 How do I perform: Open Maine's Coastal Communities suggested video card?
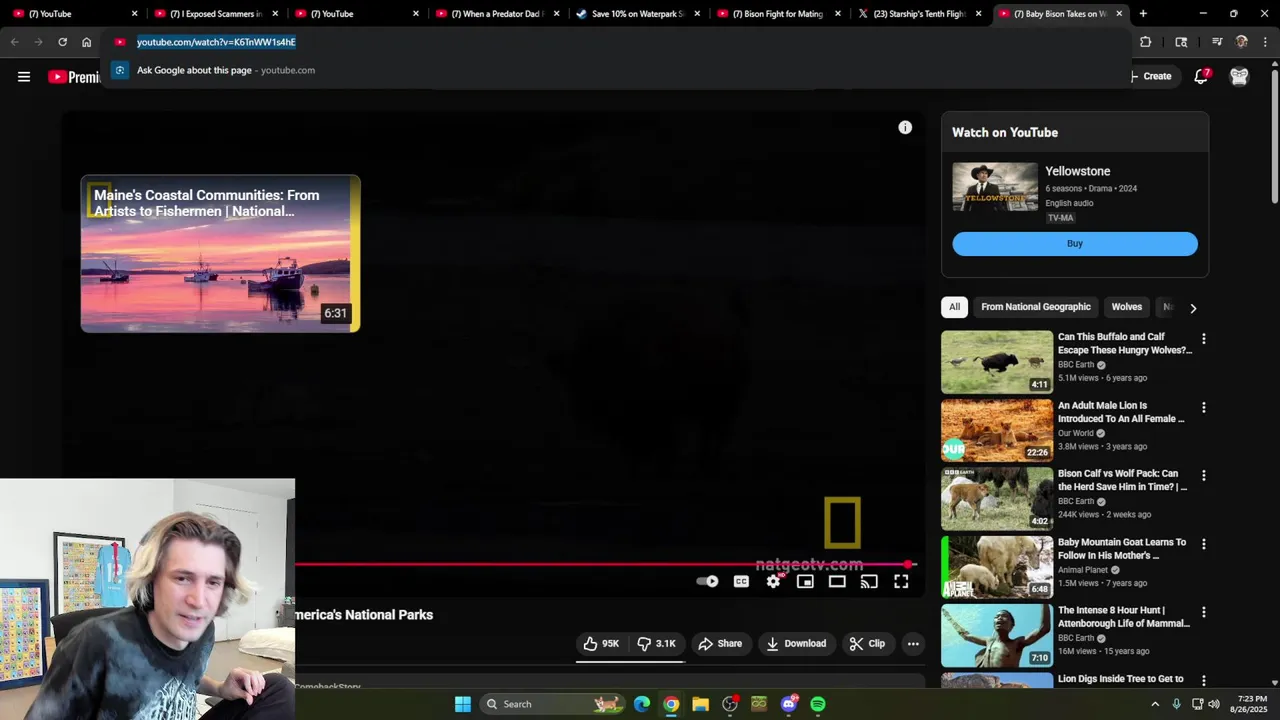tap(220, 253)
